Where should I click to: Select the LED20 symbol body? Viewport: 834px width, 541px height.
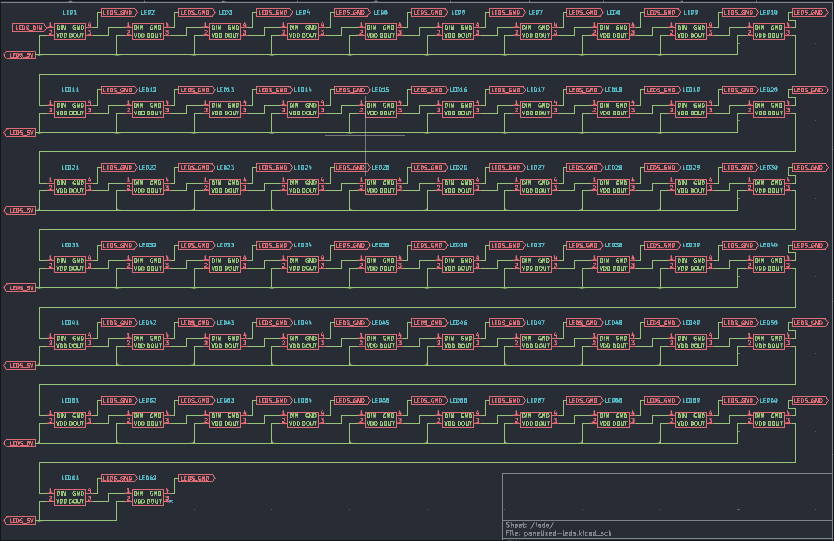tap(769, 109)
